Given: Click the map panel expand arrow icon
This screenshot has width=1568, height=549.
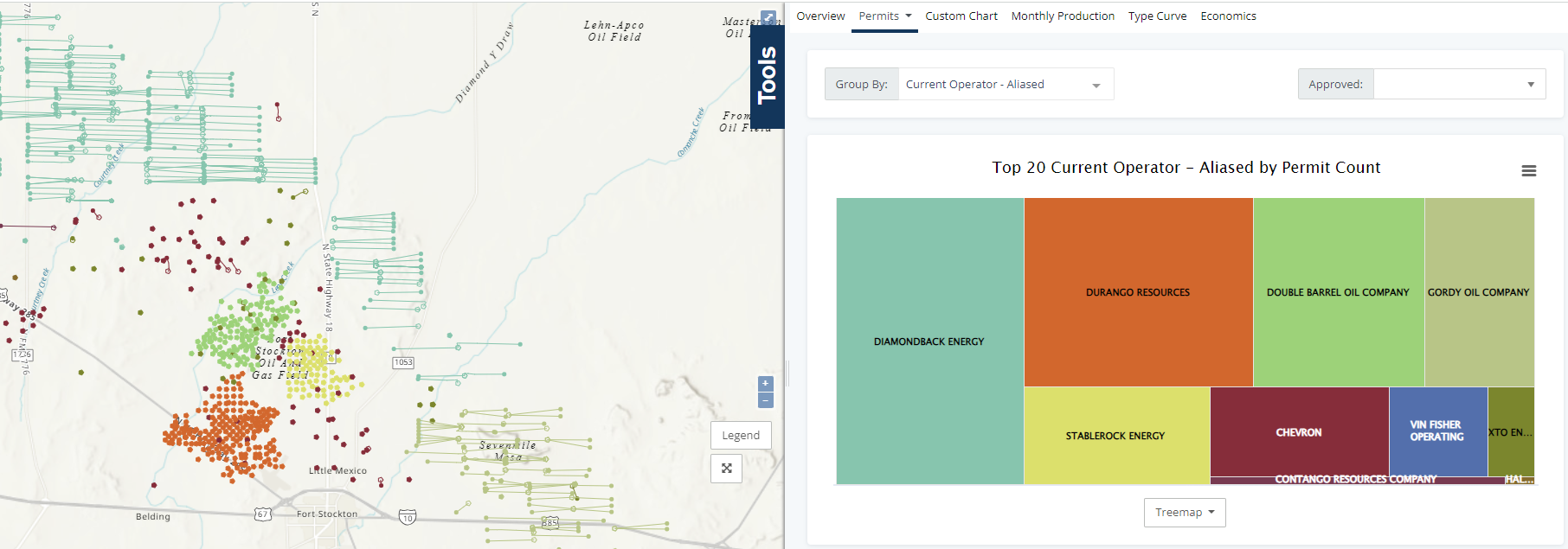Looking at the screenshot, I should [x=768, y=17].
